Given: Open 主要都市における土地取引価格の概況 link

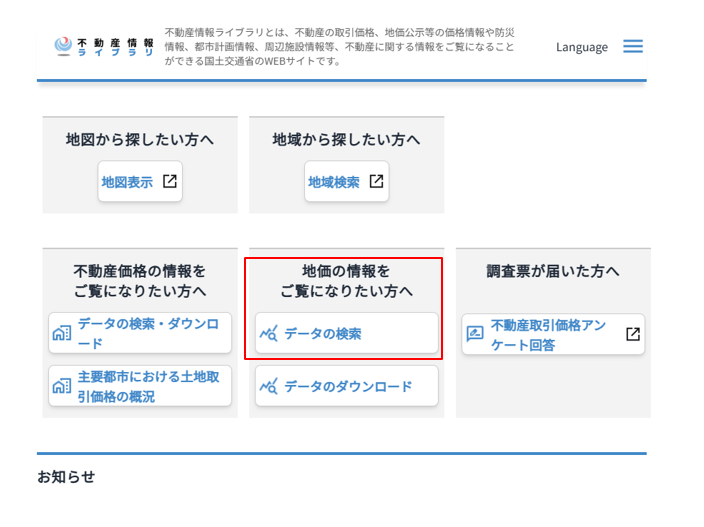Looking at the screenshot, I should click(147, 386).
